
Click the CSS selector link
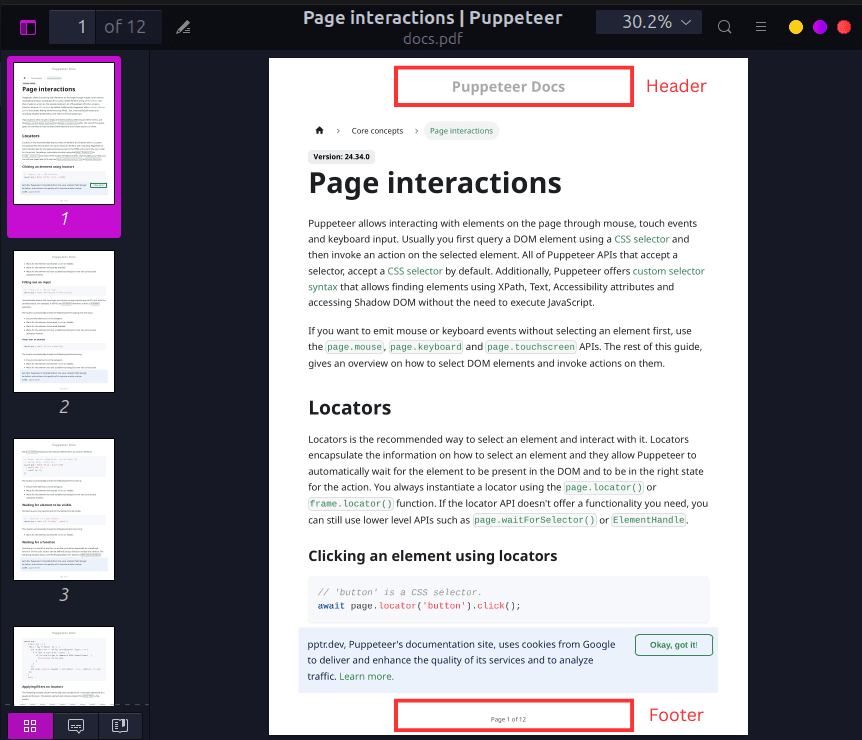641,239
